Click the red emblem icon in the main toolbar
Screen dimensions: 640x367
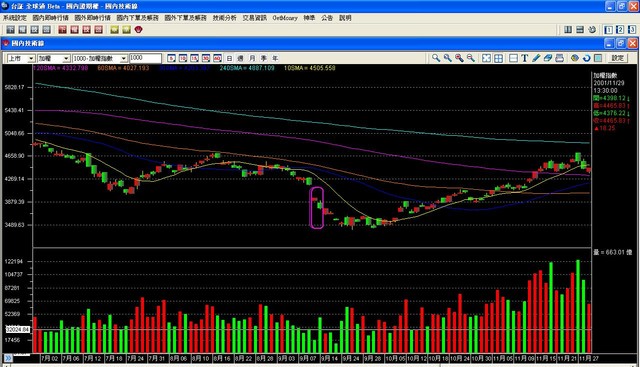(139, 30)
